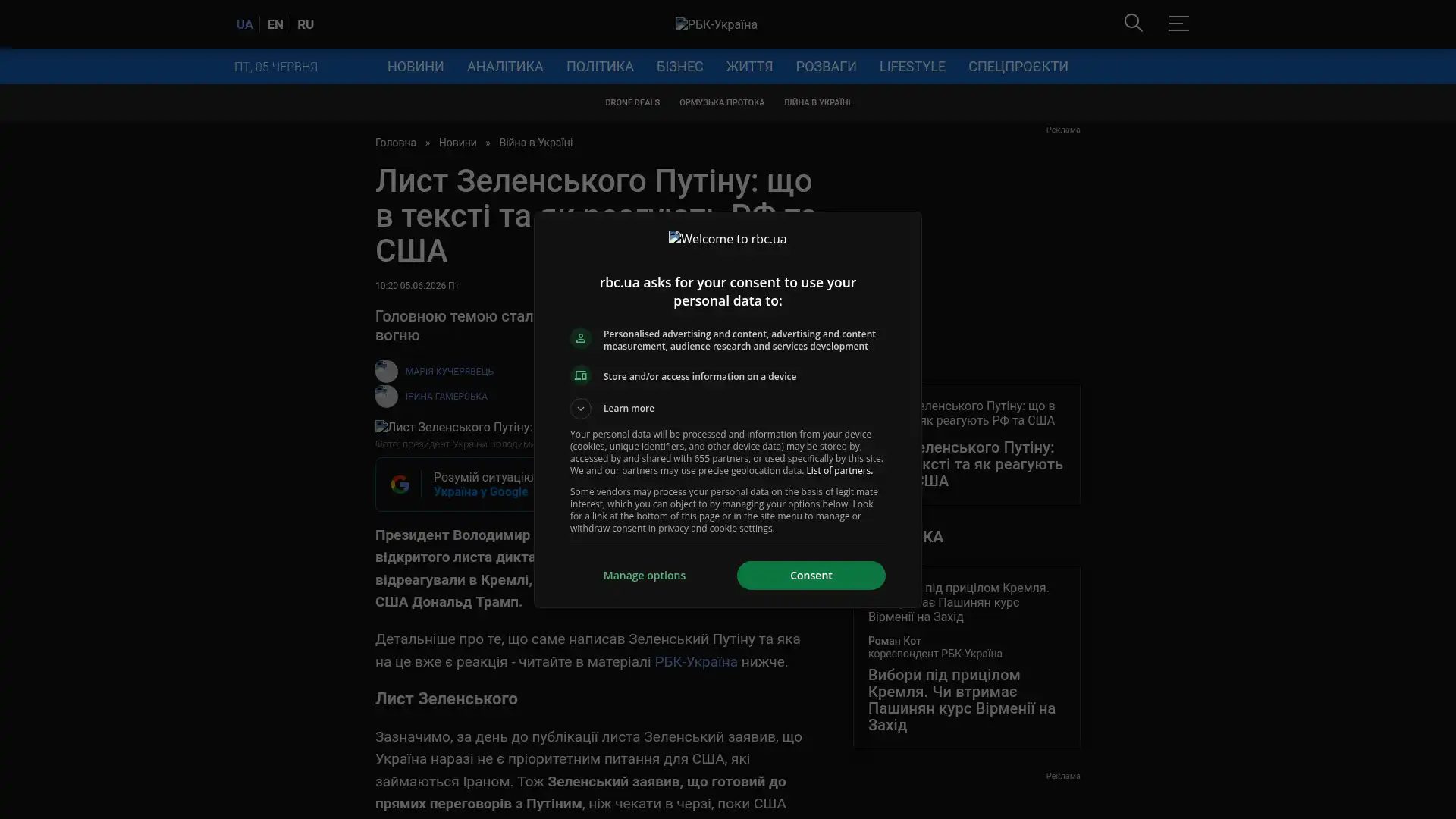Open the БІЗНЕС menu section
This screenshot has width=1456, height=819.
click(679, 67)
